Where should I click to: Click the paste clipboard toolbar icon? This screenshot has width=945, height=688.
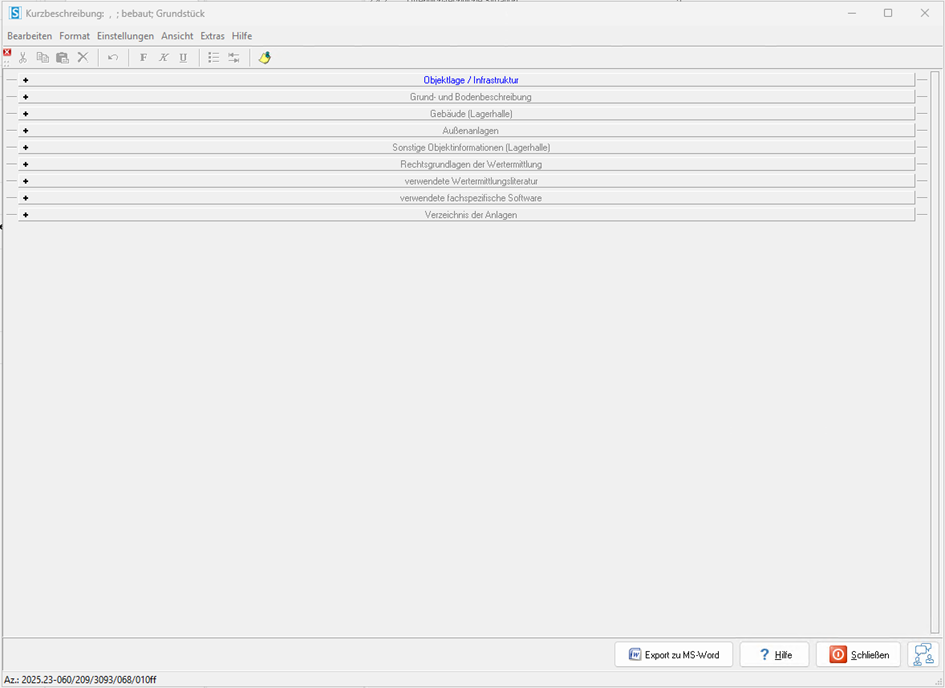[62, 58]
